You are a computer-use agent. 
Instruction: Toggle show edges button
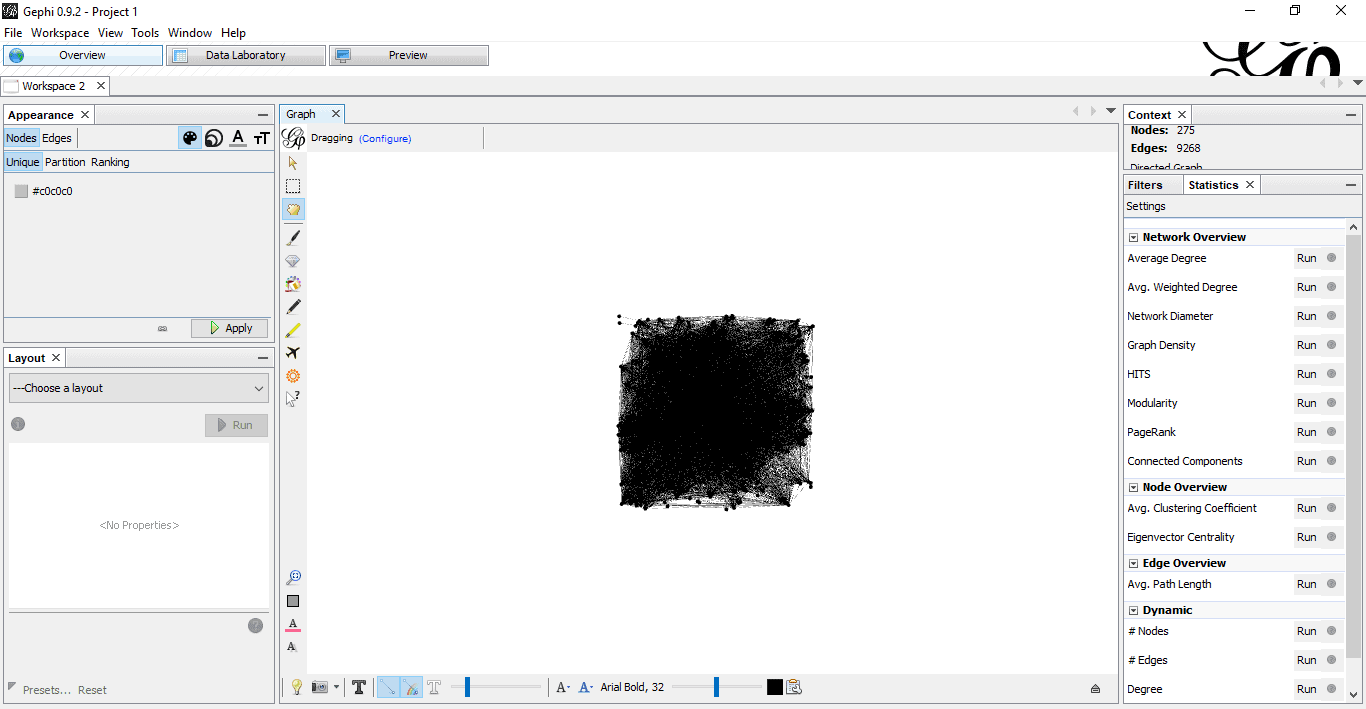388,687
